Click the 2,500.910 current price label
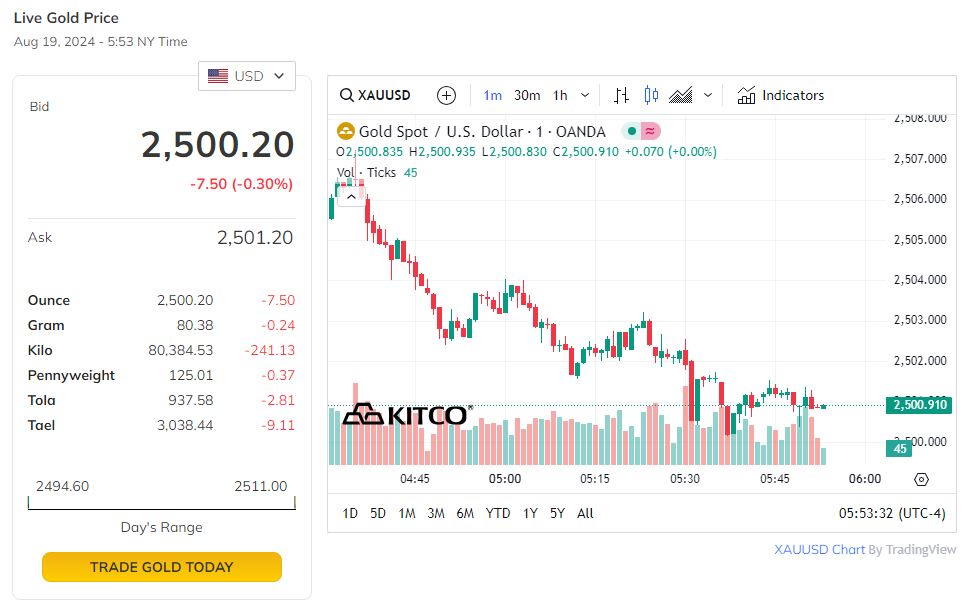 point(916,405)
